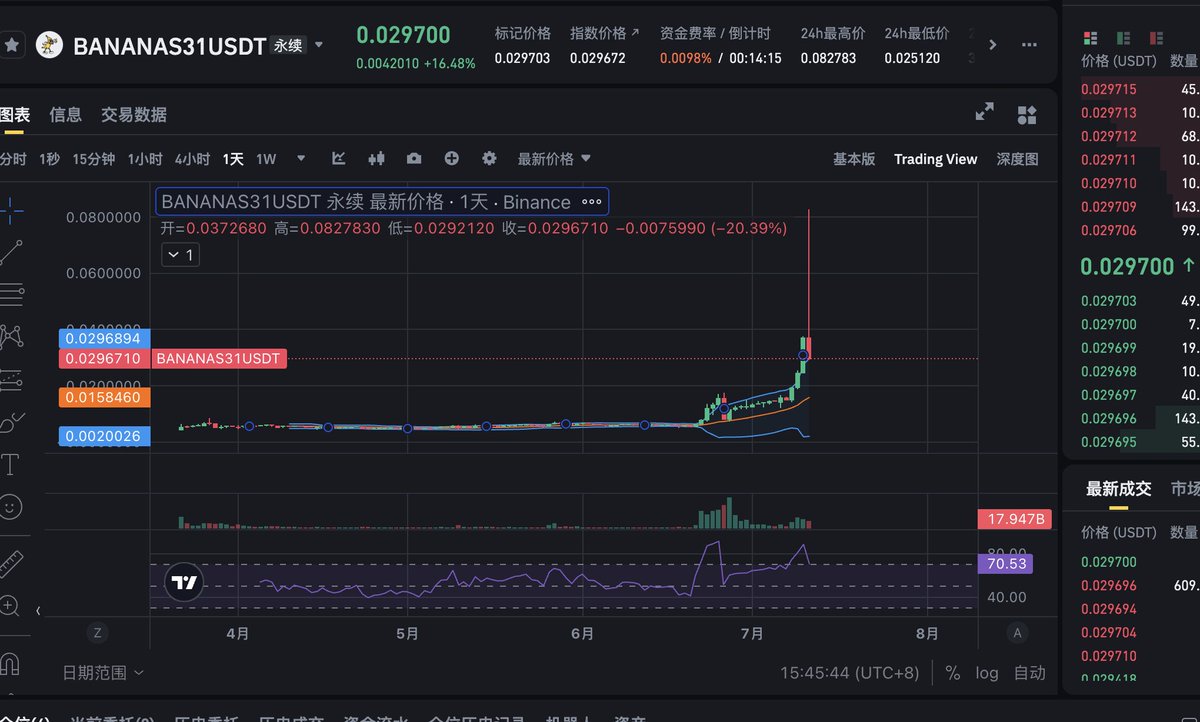
Task: Open the indicators icon in chart toolbar
Action: point(339,158)
